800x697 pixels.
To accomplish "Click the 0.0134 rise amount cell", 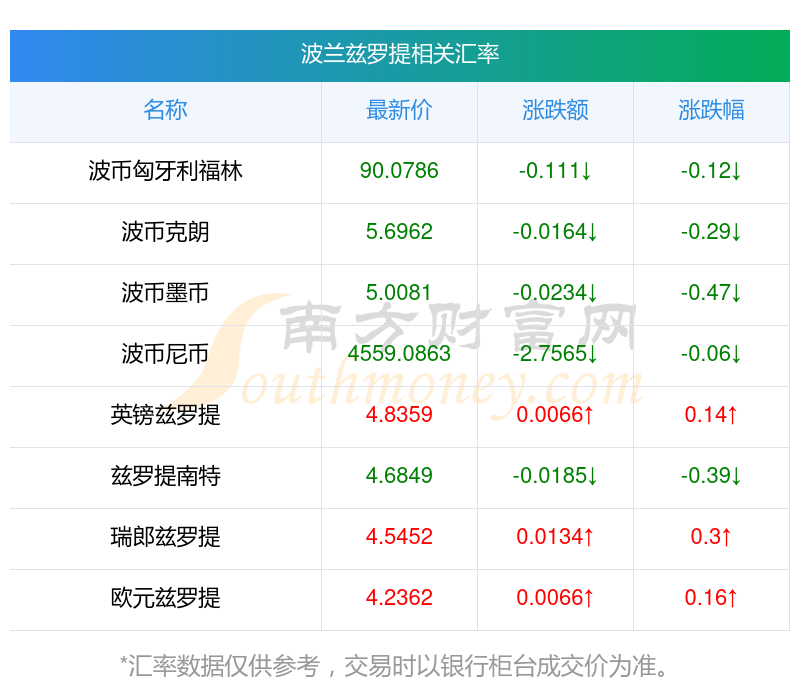I will click(555, 537).
